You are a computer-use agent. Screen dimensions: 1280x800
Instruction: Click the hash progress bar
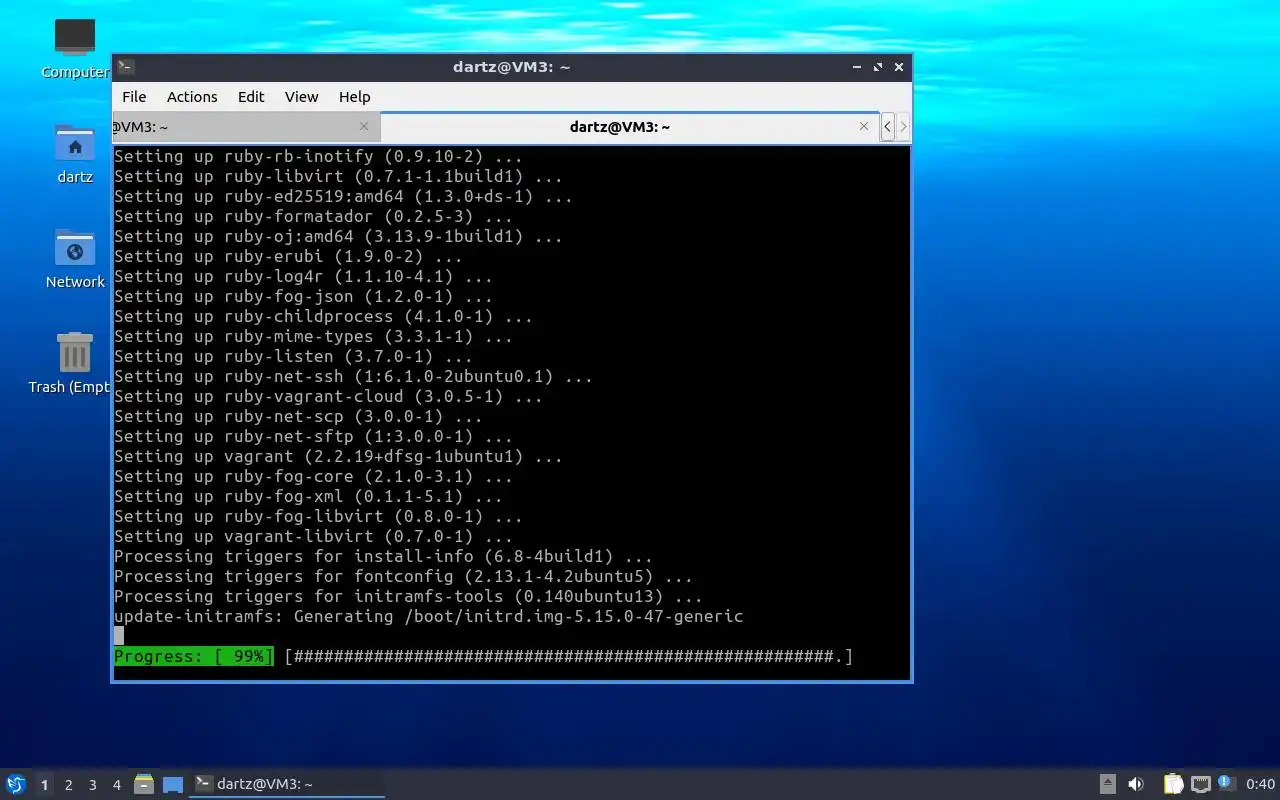pos(568,656)
